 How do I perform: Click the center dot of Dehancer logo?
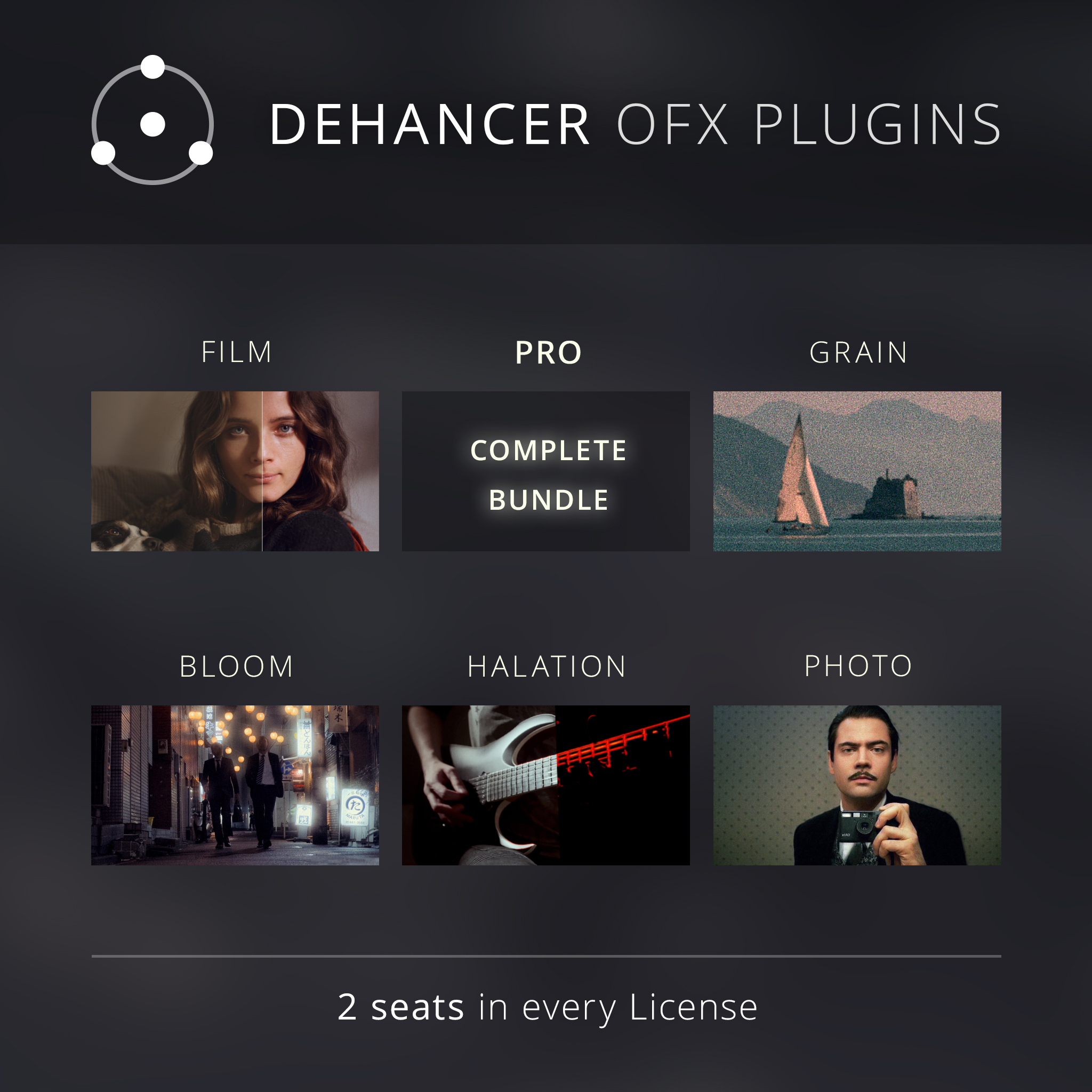(x=152, y=124)
